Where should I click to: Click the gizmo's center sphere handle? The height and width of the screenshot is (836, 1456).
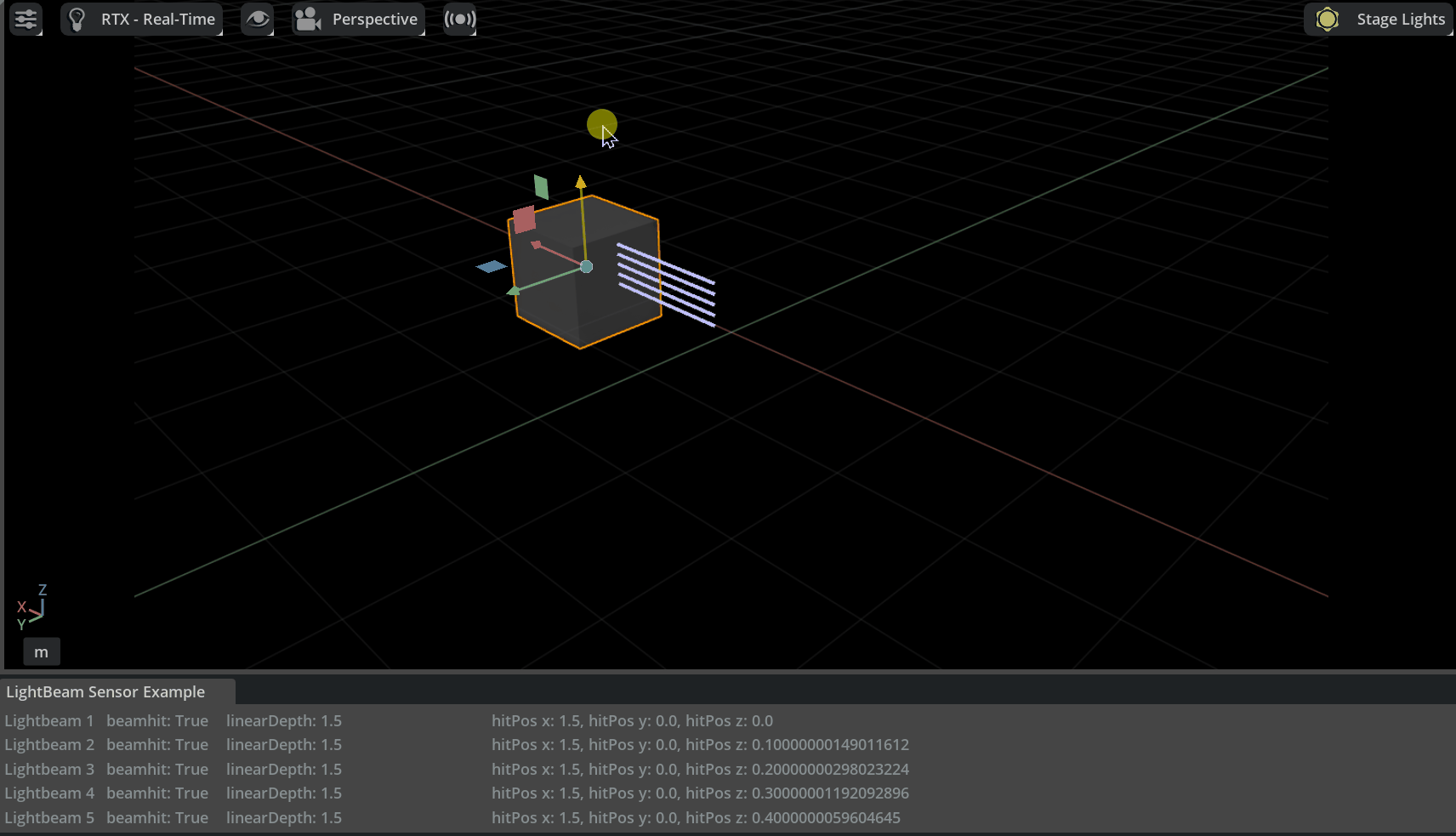click(586, 267)
